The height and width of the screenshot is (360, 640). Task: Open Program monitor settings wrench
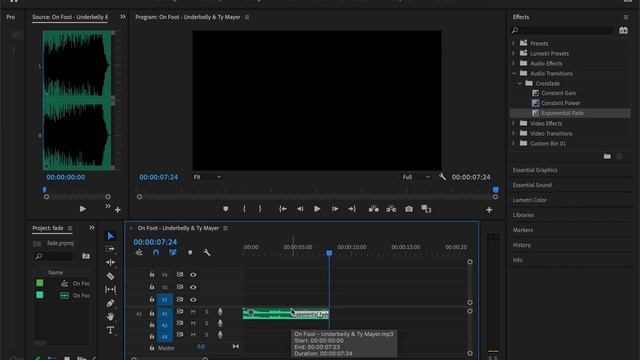(x=442, y=177)
